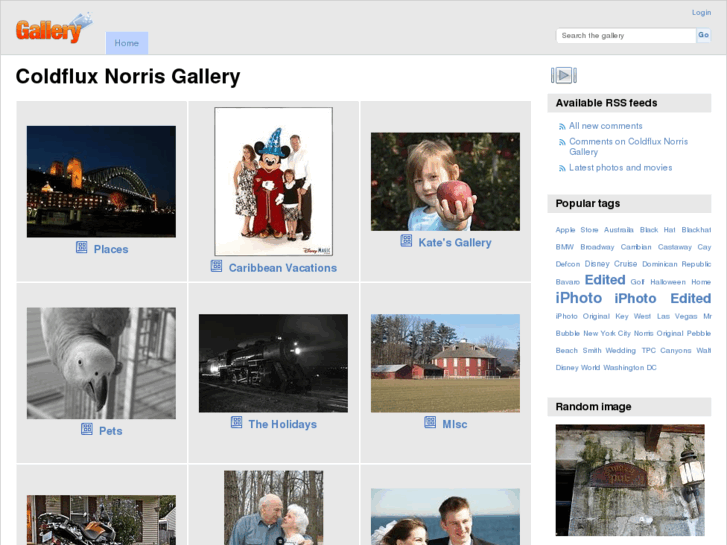
Task: Click RSS icon for All new comments
Action: point(562,127)
